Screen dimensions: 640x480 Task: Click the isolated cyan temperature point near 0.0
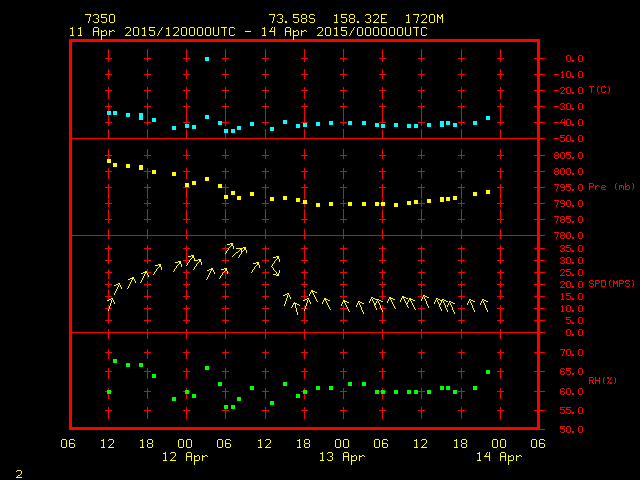pyautogui.click(x=207, y=59)
